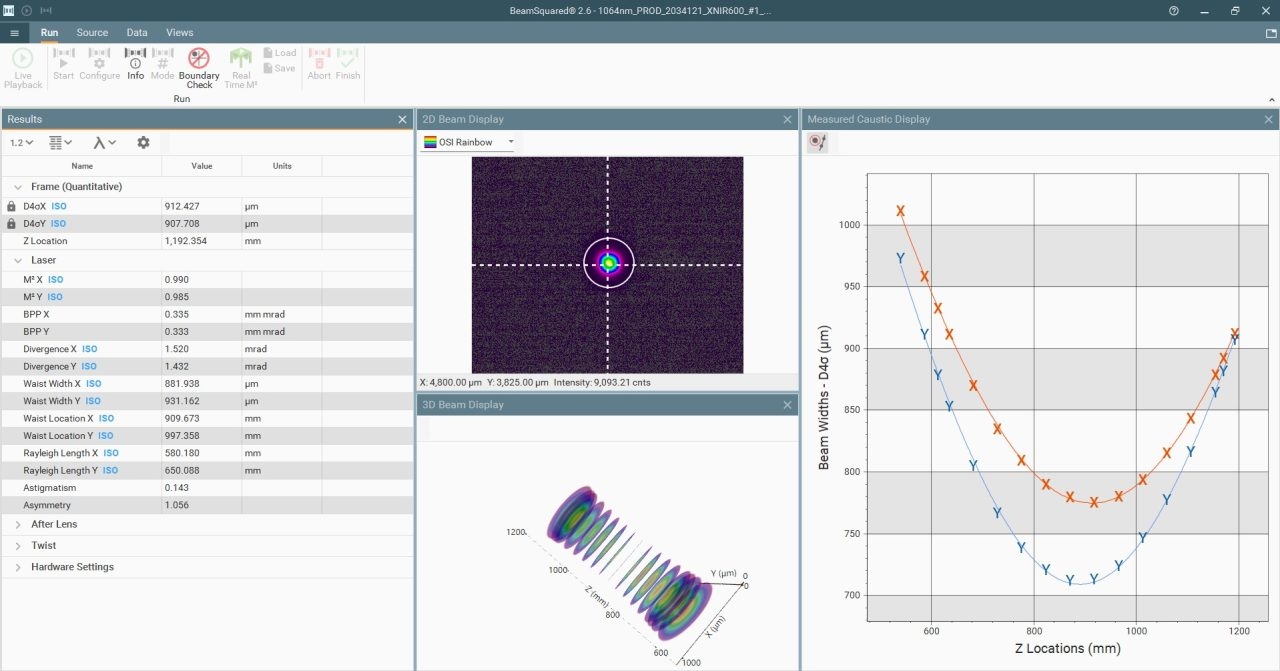Click the ISO link beside M² X
Image resolution: width=1280 pixels, height=671 pixels.
(x=55, y=280)
